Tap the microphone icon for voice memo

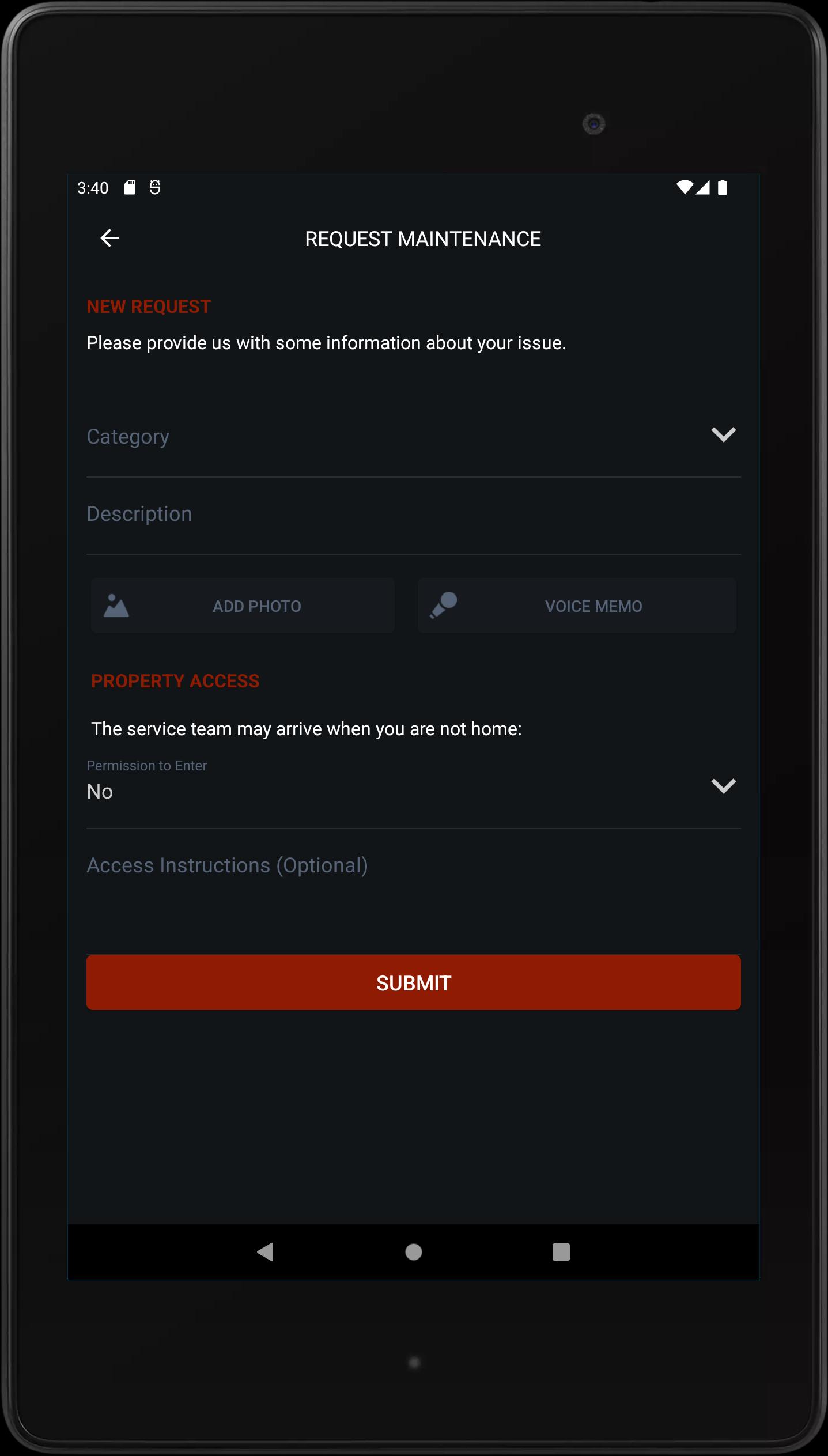[x=443, y=605]
